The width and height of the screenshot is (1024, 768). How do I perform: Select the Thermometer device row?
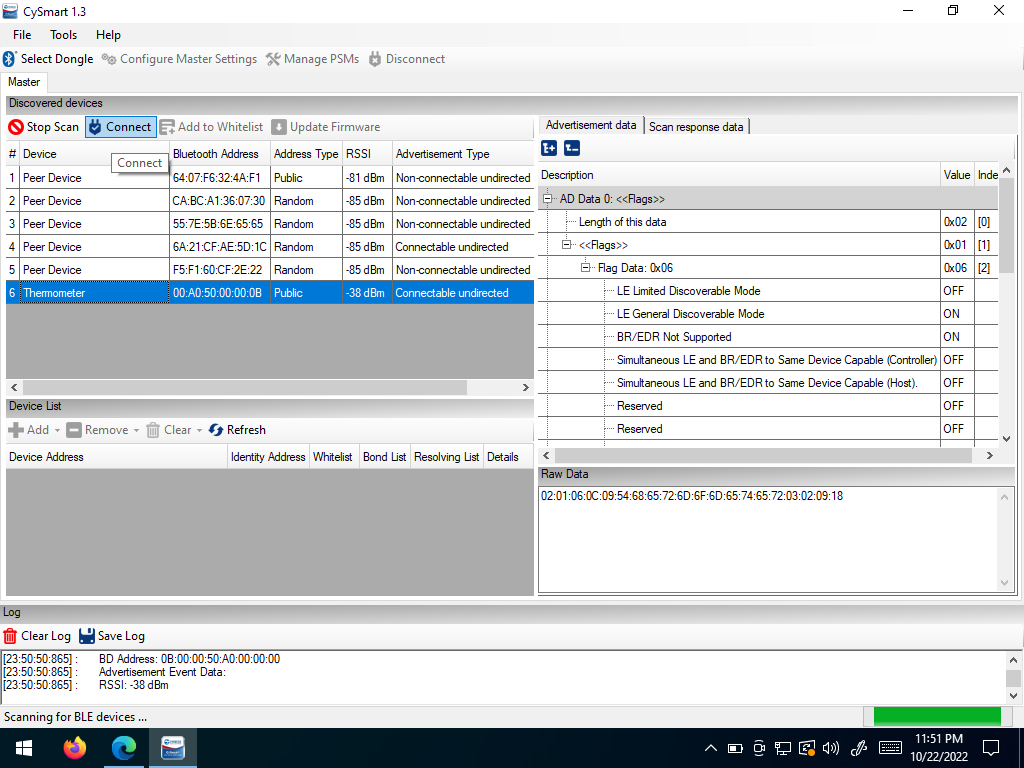coord(270,293)
